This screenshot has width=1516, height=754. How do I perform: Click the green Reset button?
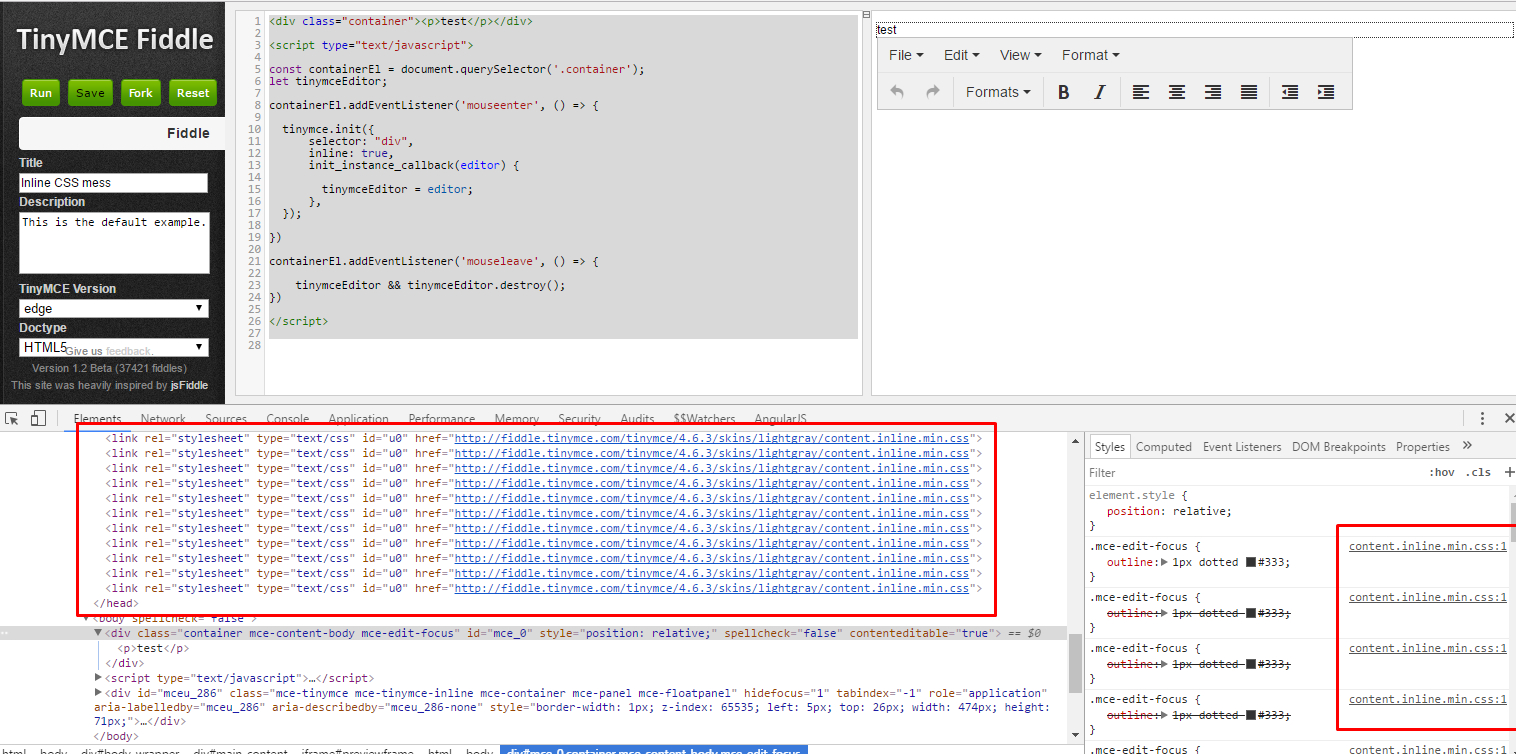pos(193,93)
